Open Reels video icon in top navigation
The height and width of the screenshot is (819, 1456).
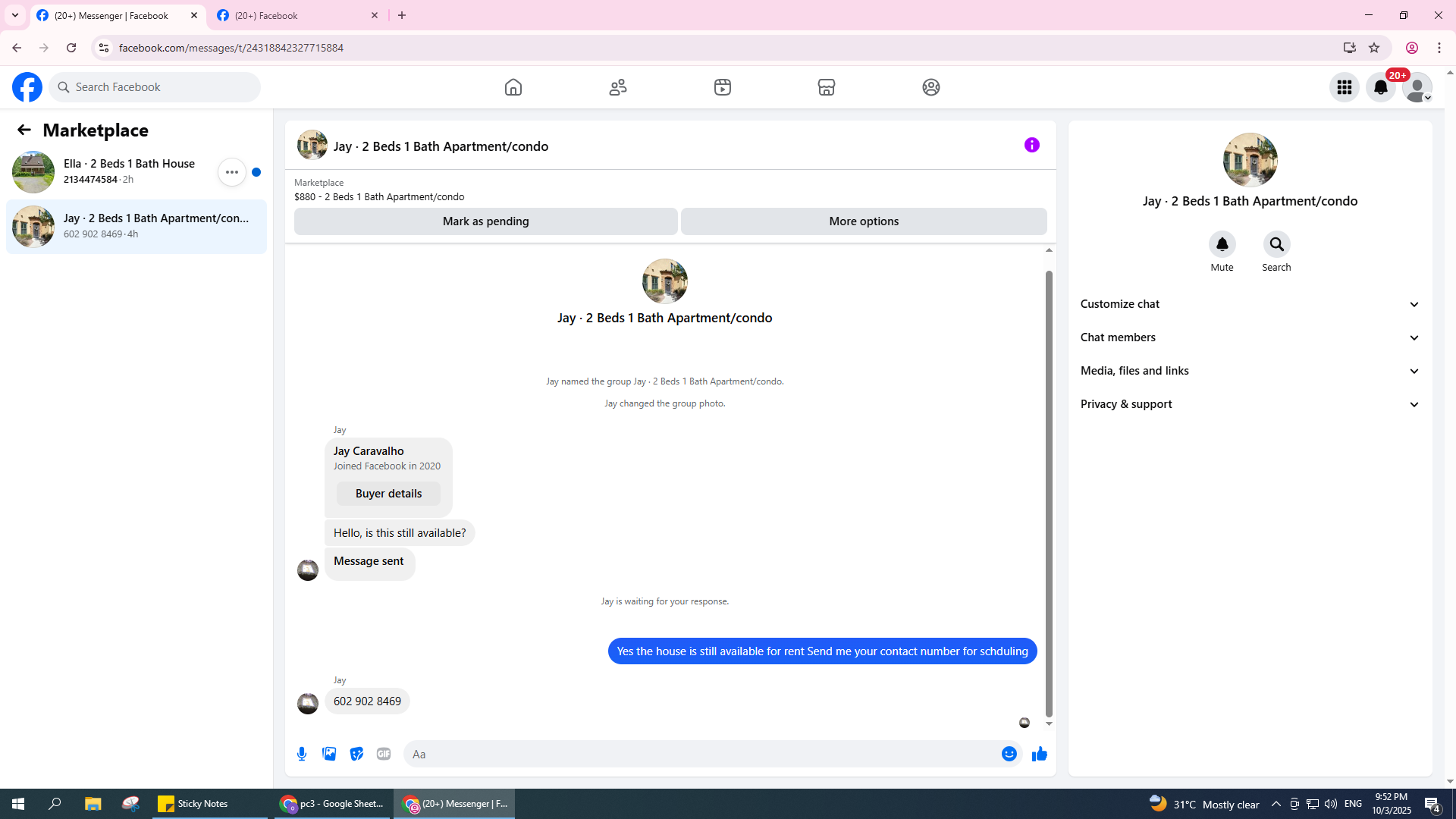[723, 87]
